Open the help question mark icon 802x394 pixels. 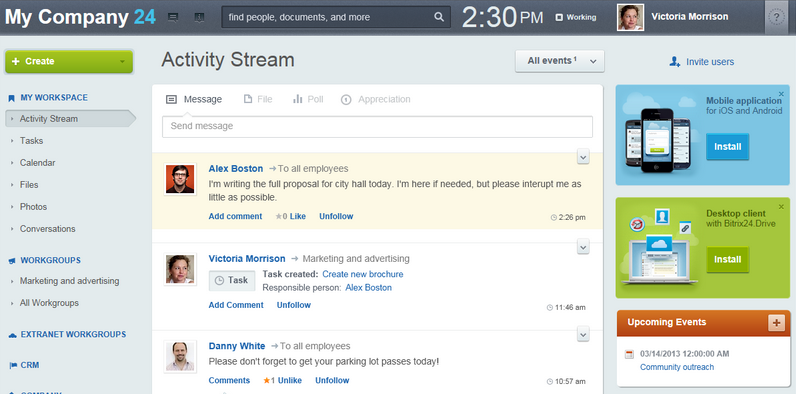click(x=776, y=17)
